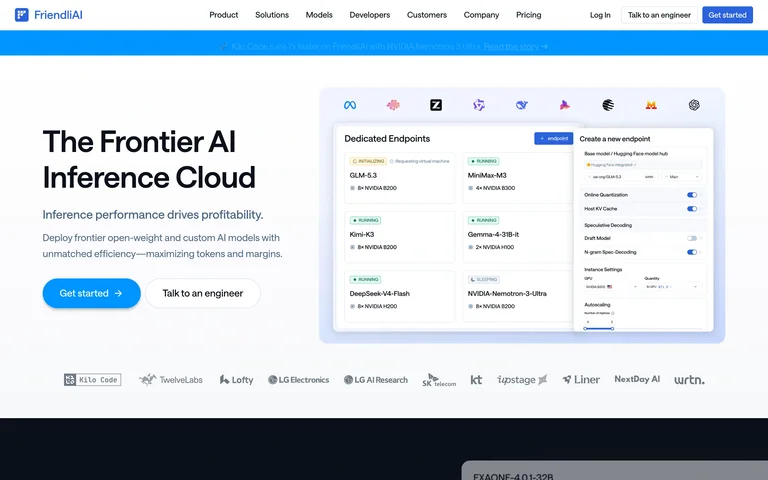The width and height of the screenshot is (768, 480).
Task: Open the Customers menu
Action: point(427,15)
